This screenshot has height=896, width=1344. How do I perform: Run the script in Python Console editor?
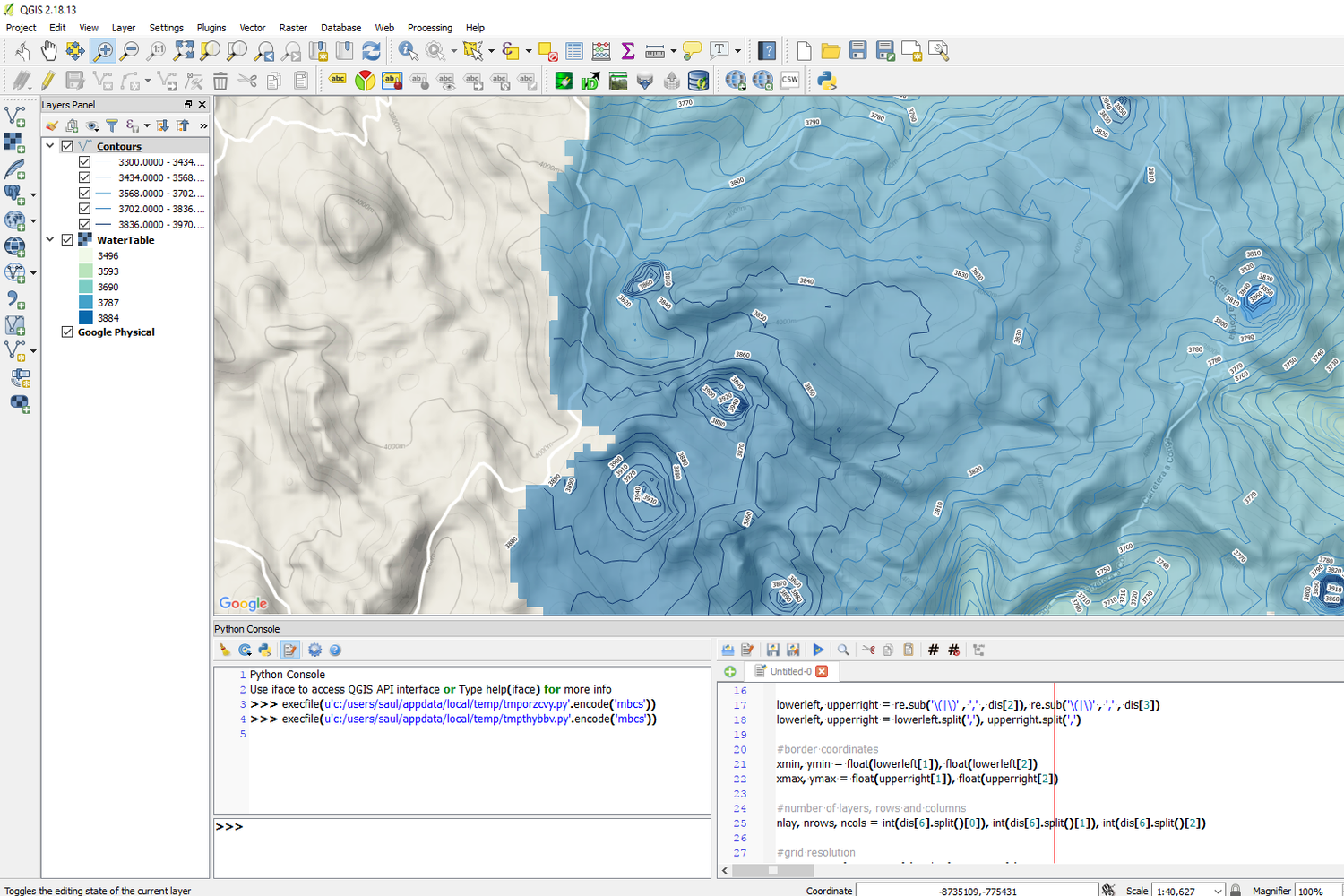point(818,650)
